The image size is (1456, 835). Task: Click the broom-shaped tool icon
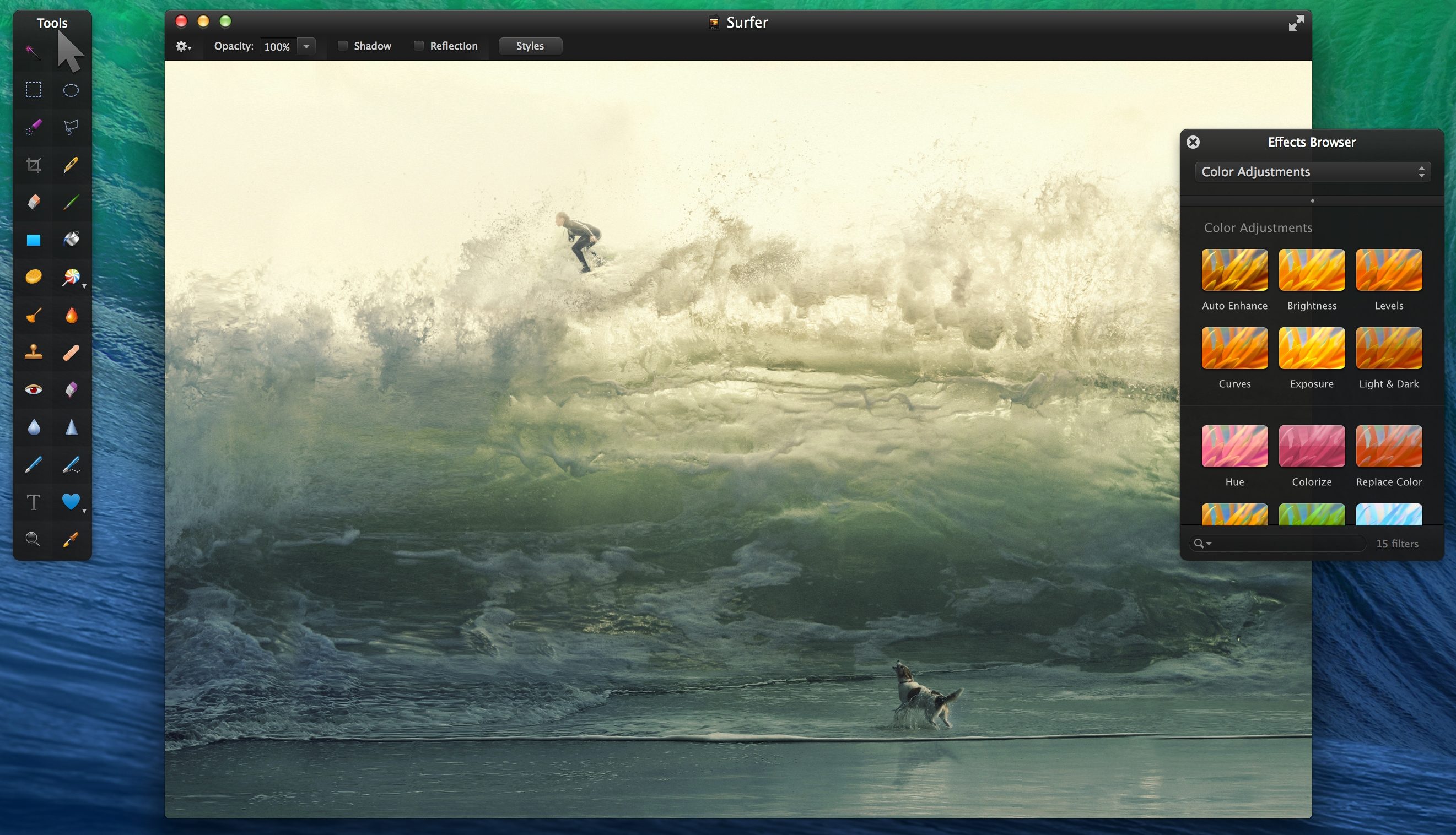(33, 315)
